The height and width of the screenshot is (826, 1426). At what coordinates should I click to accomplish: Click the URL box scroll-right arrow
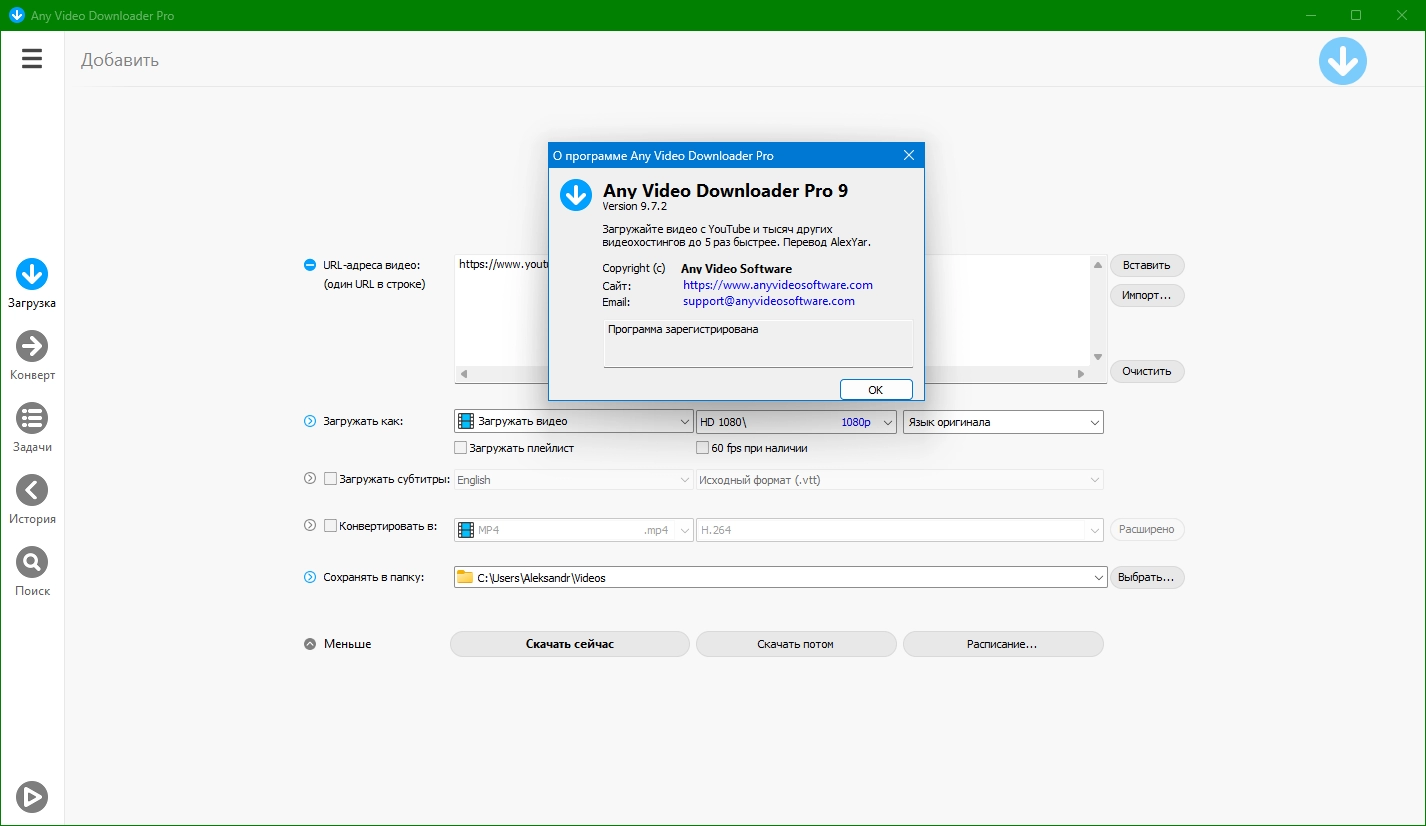coord(1081,374)
